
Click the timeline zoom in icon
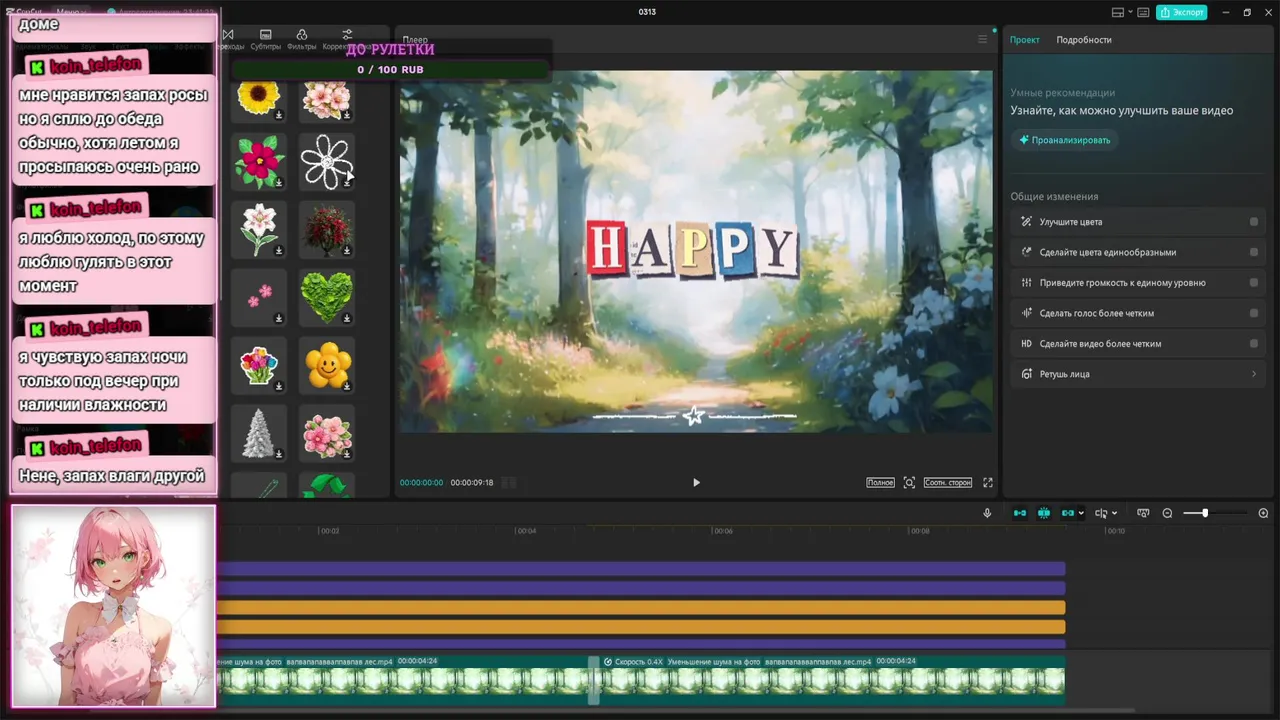click(x=1263, y=513)
